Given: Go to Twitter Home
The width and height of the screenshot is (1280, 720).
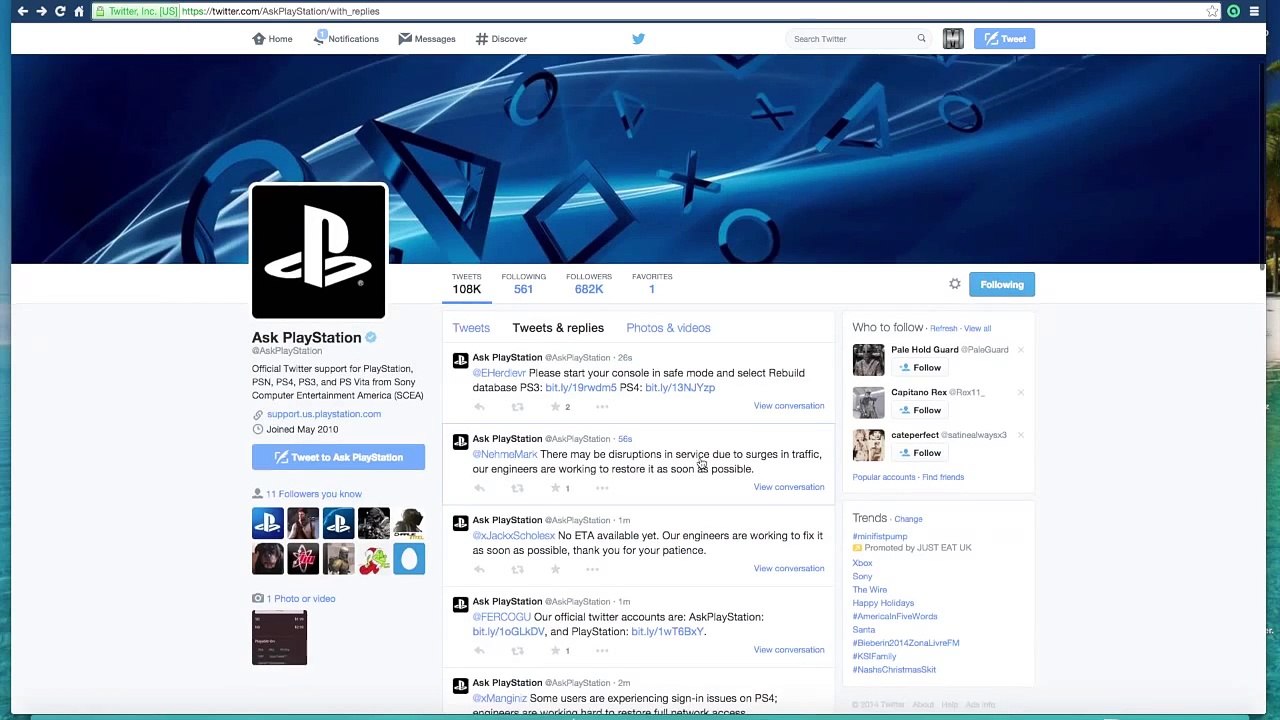Looking at the screenshot, I should [273, 39].
